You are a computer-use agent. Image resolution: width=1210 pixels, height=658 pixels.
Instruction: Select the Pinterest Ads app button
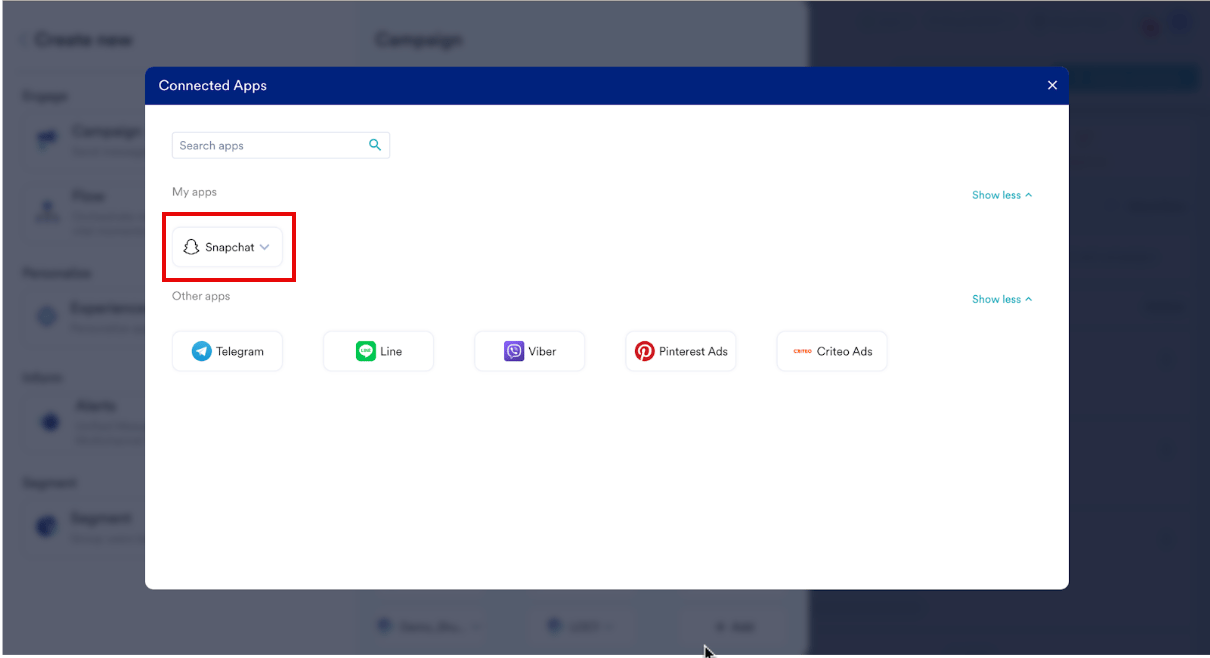(x=681, y=351)
